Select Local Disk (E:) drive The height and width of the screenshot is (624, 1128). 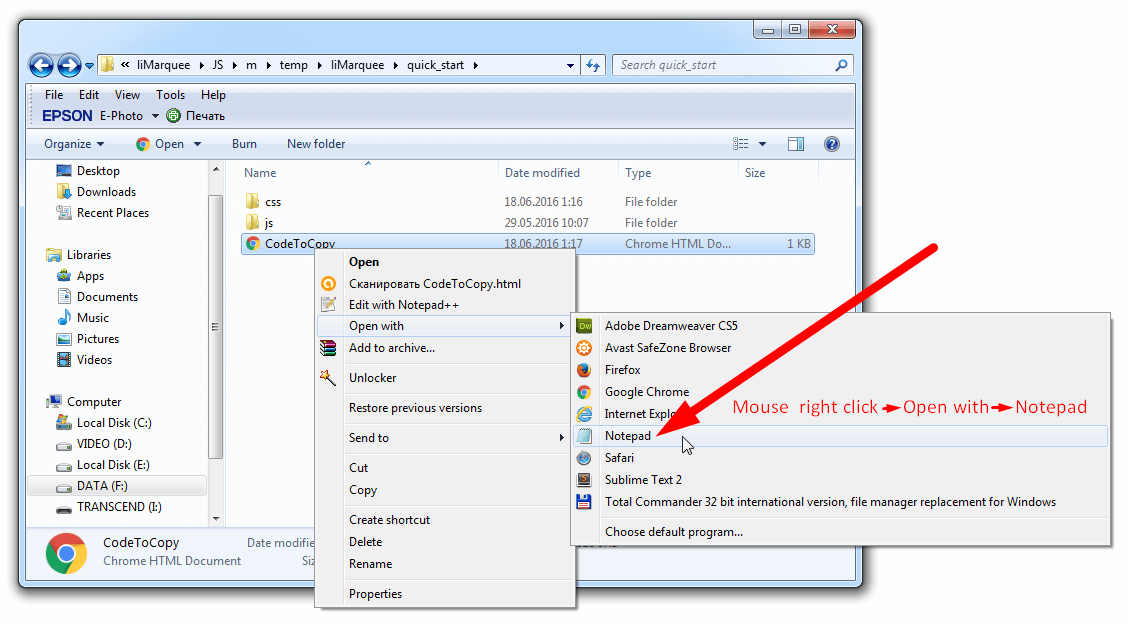(x=113, y=465)
